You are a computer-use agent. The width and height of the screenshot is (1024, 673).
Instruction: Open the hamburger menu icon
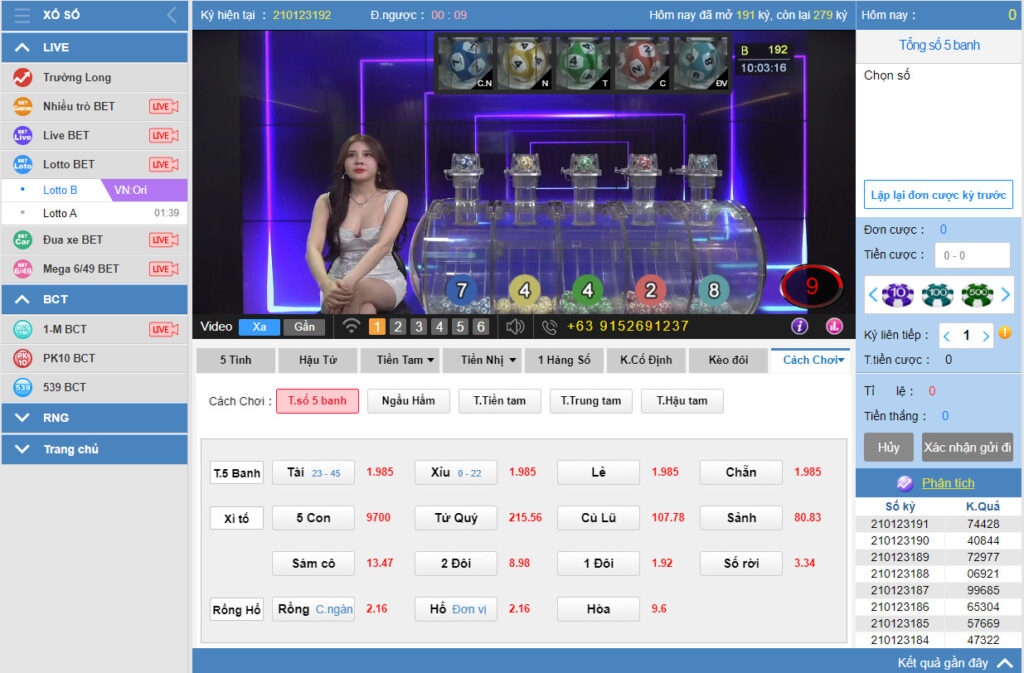[x=22, y=16]
